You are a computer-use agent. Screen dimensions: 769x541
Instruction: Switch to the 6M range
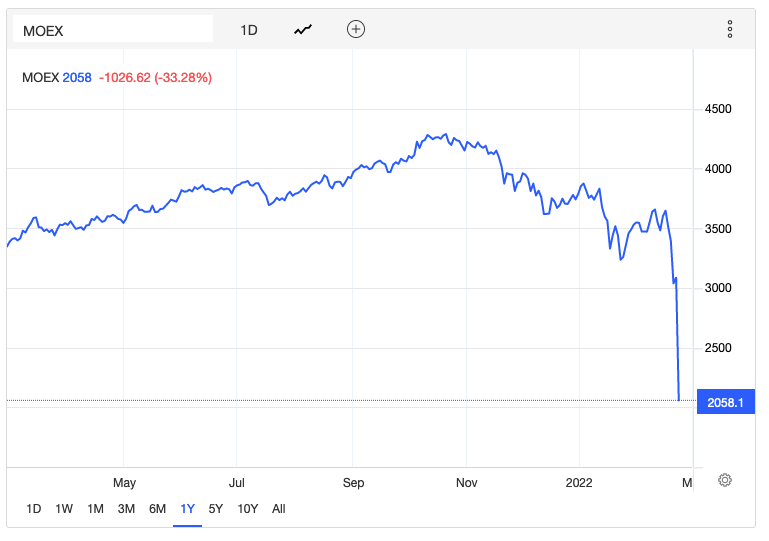[157, 508]
